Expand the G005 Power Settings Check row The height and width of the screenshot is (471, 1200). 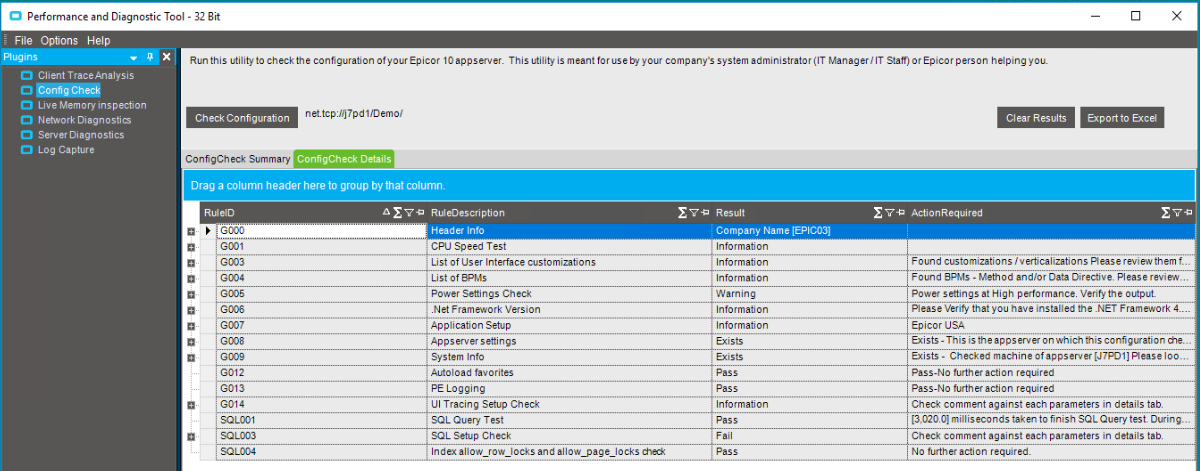point(190,294)
